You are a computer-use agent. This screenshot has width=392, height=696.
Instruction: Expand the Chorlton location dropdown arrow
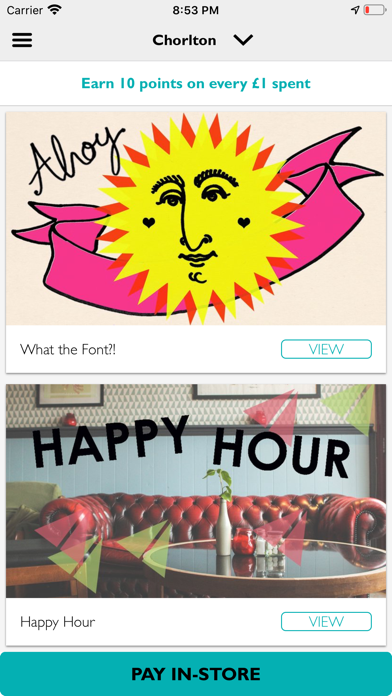point(243,40)
